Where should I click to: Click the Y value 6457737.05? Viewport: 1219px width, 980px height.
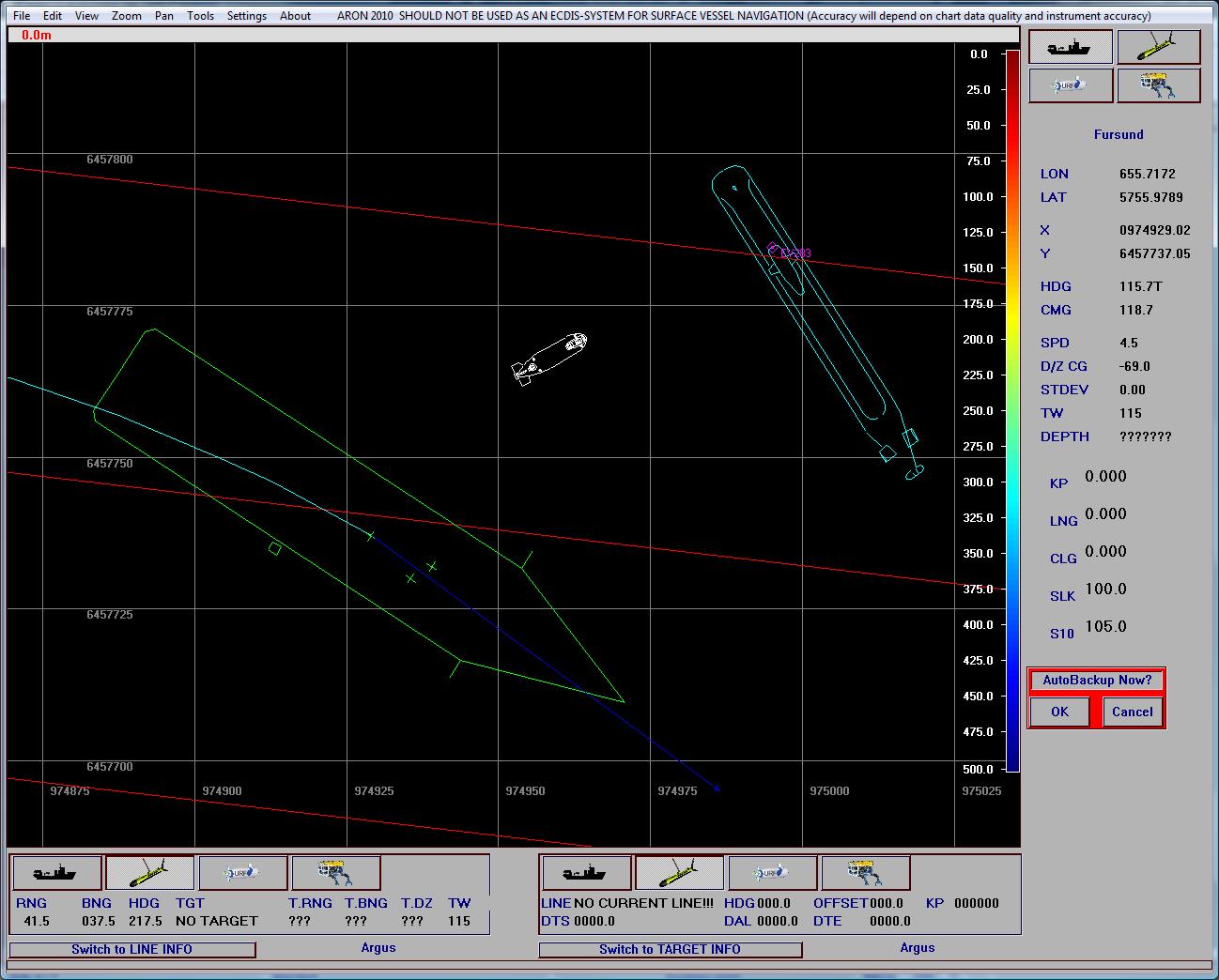[1155, 253]
